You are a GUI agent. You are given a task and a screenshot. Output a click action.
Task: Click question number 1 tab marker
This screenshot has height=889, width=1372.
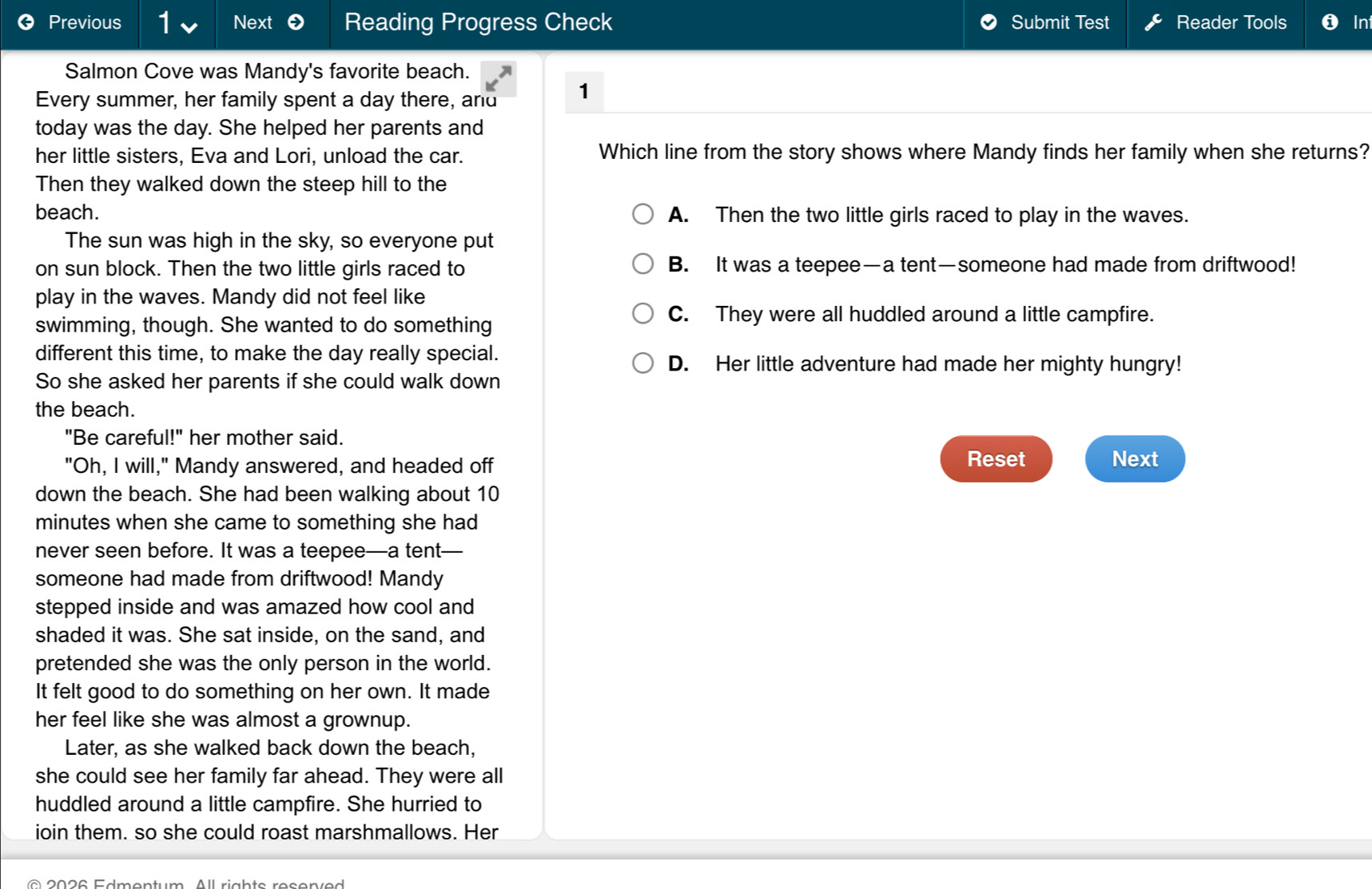(x=584, y=92)
